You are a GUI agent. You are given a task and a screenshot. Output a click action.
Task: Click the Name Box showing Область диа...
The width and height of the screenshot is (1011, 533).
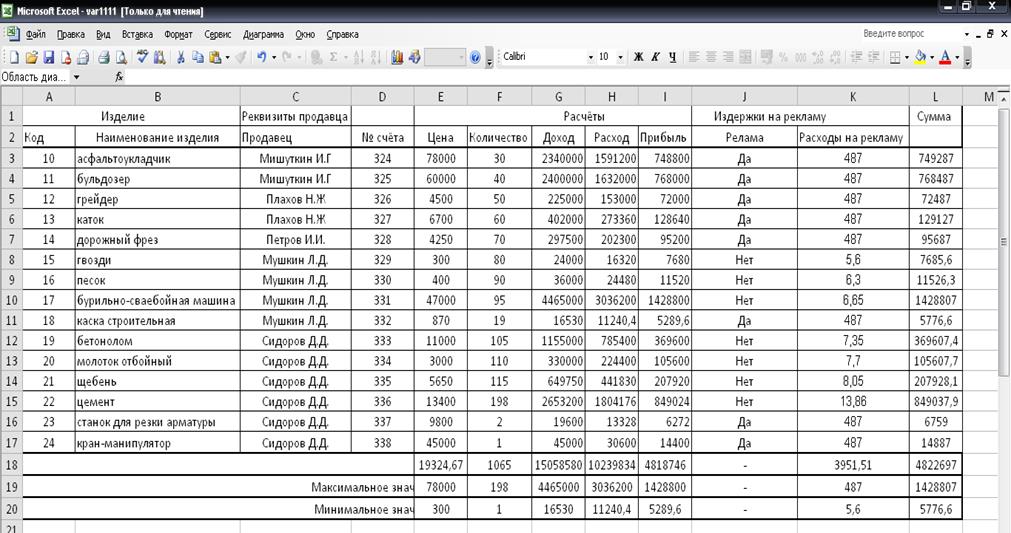(35, 77)
